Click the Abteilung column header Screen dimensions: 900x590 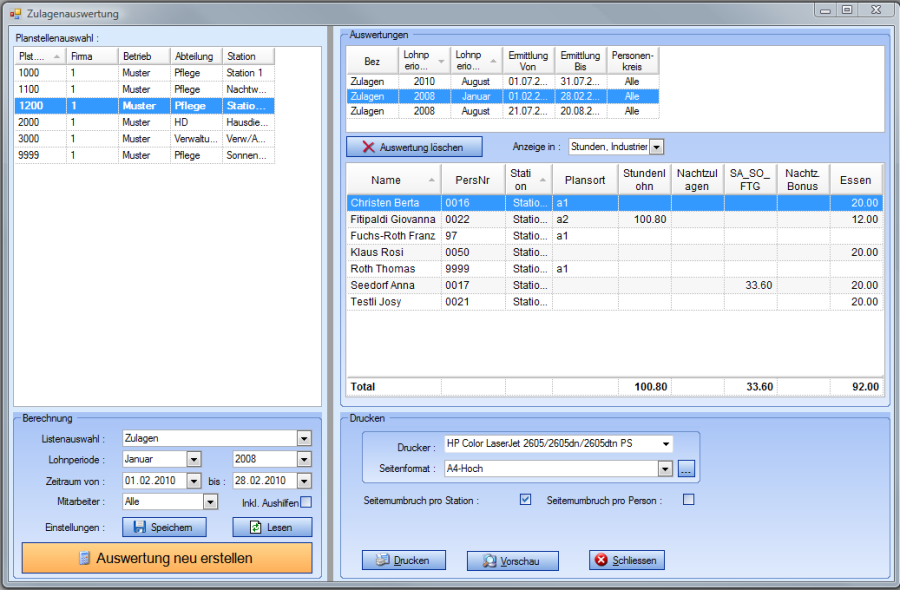click(x=194, y=56)
